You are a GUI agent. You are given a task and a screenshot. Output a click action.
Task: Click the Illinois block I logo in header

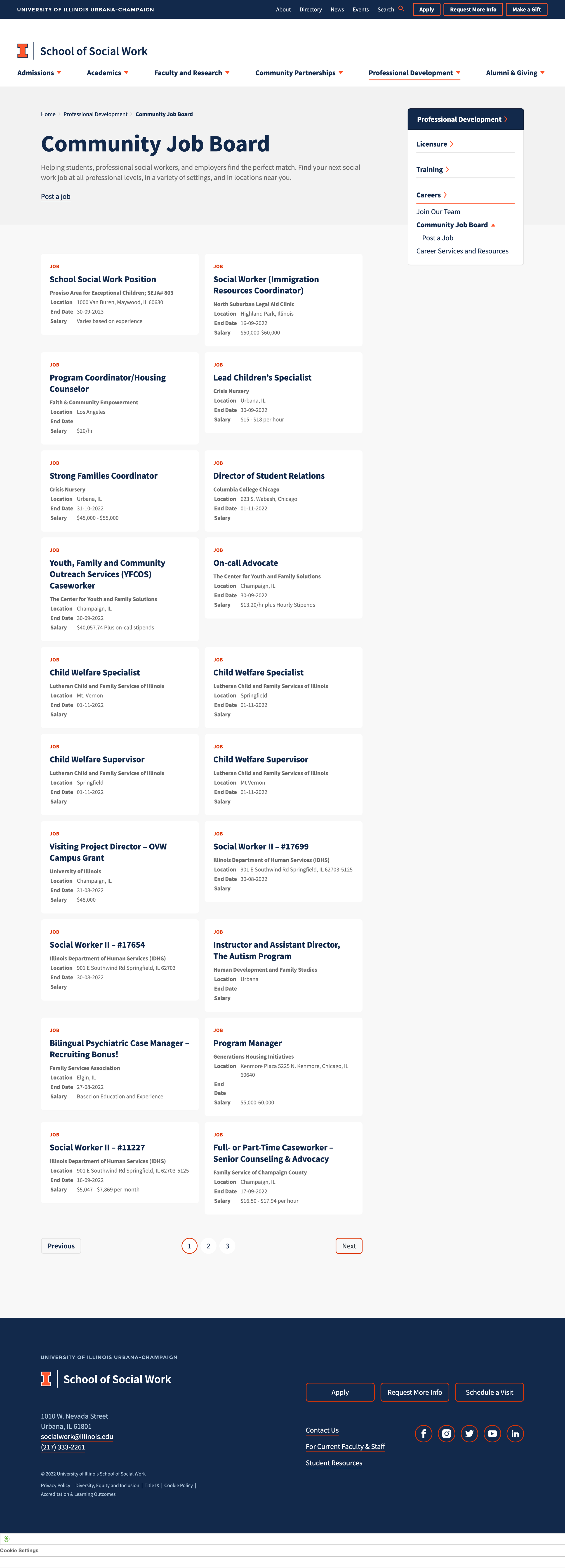[x=23, y=51]
